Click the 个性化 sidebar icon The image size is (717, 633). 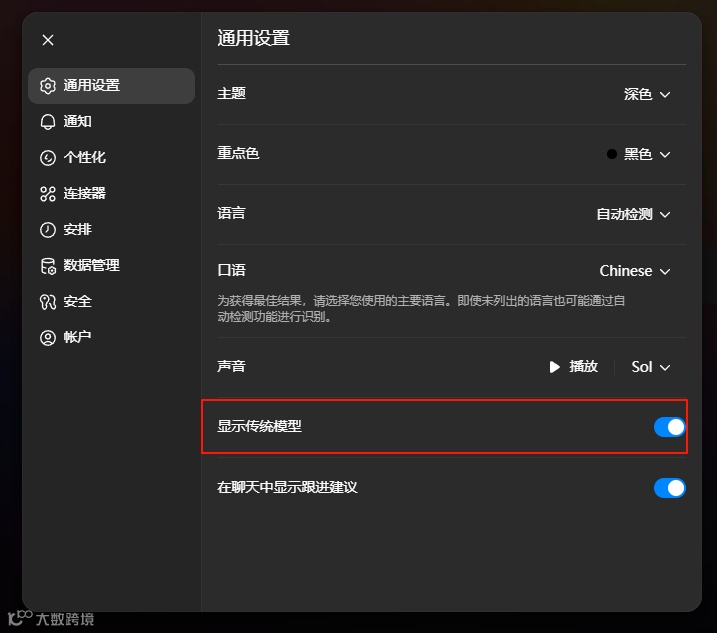click(x=48, y=158)
